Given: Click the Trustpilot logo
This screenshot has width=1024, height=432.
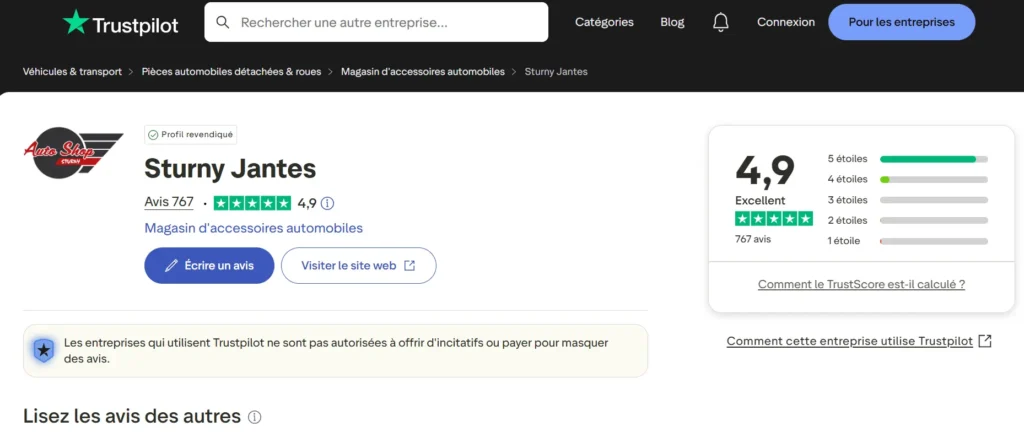Looking at the screenshot, I should point(120,23).
